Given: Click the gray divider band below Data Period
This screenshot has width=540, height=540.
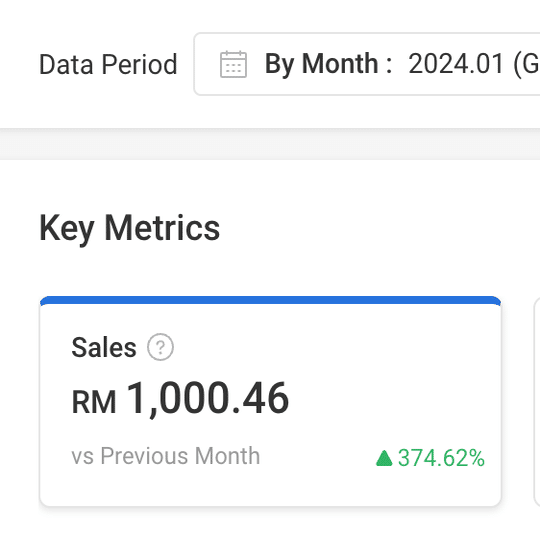Looking at the screenshot, I should tap(270, 144).
